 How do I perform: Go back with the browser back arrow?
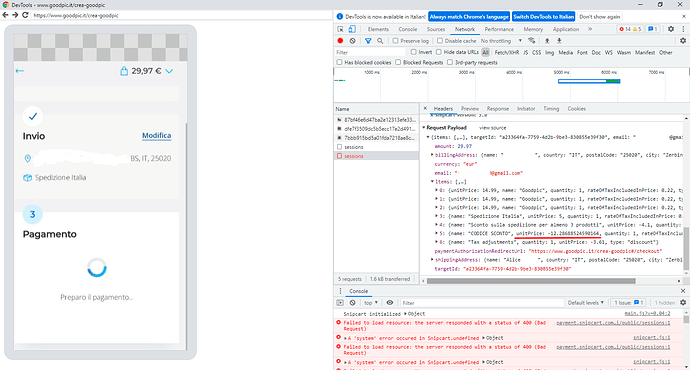pos(5,15)
